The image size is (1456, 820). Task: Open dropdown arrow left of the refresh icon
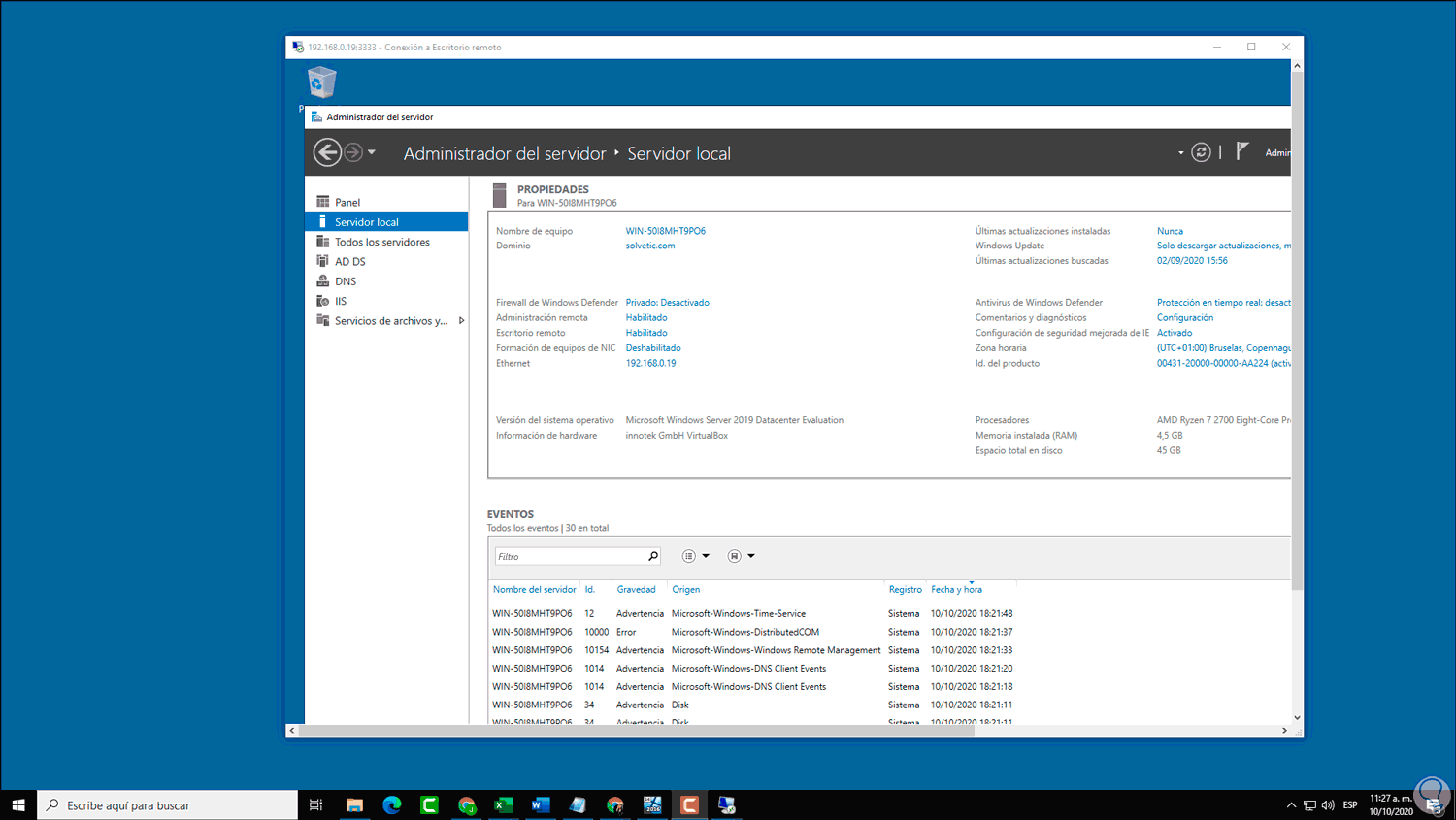tap(1180, 153)
